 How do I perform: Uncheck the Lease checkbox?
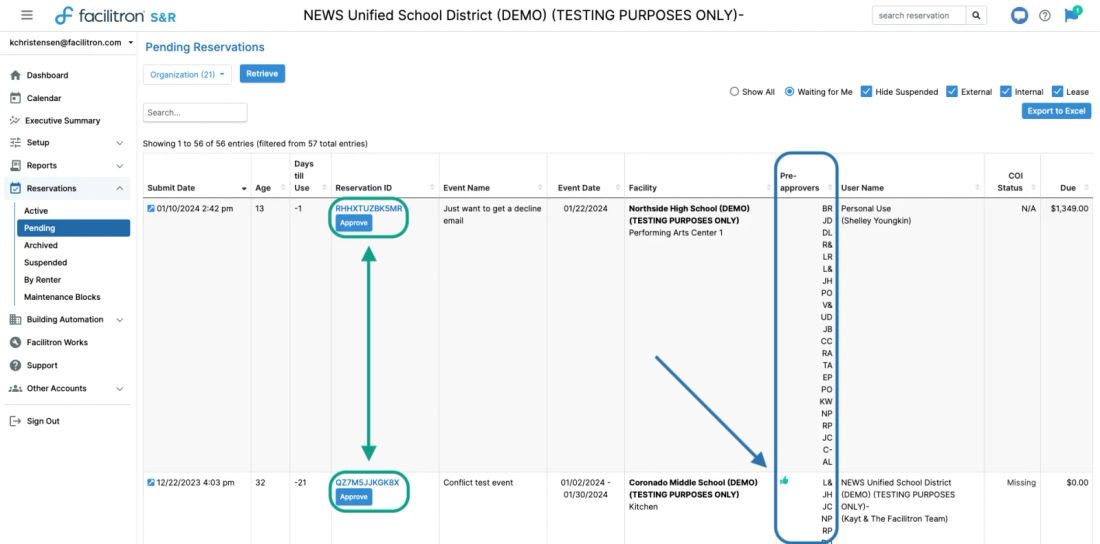click(x=1058, y=91)
